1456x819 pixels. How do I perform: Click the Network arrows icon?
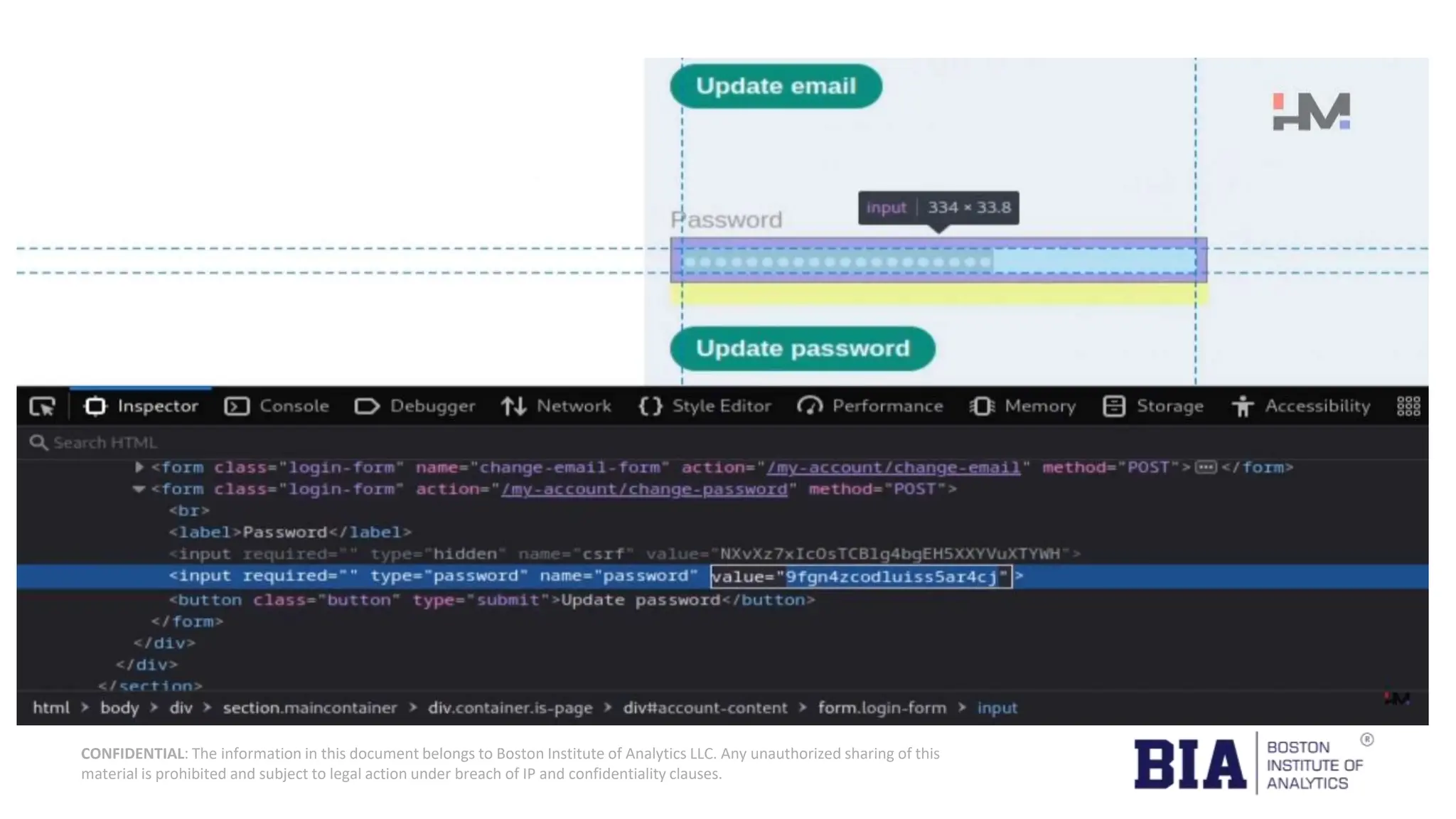coord(513,407)
